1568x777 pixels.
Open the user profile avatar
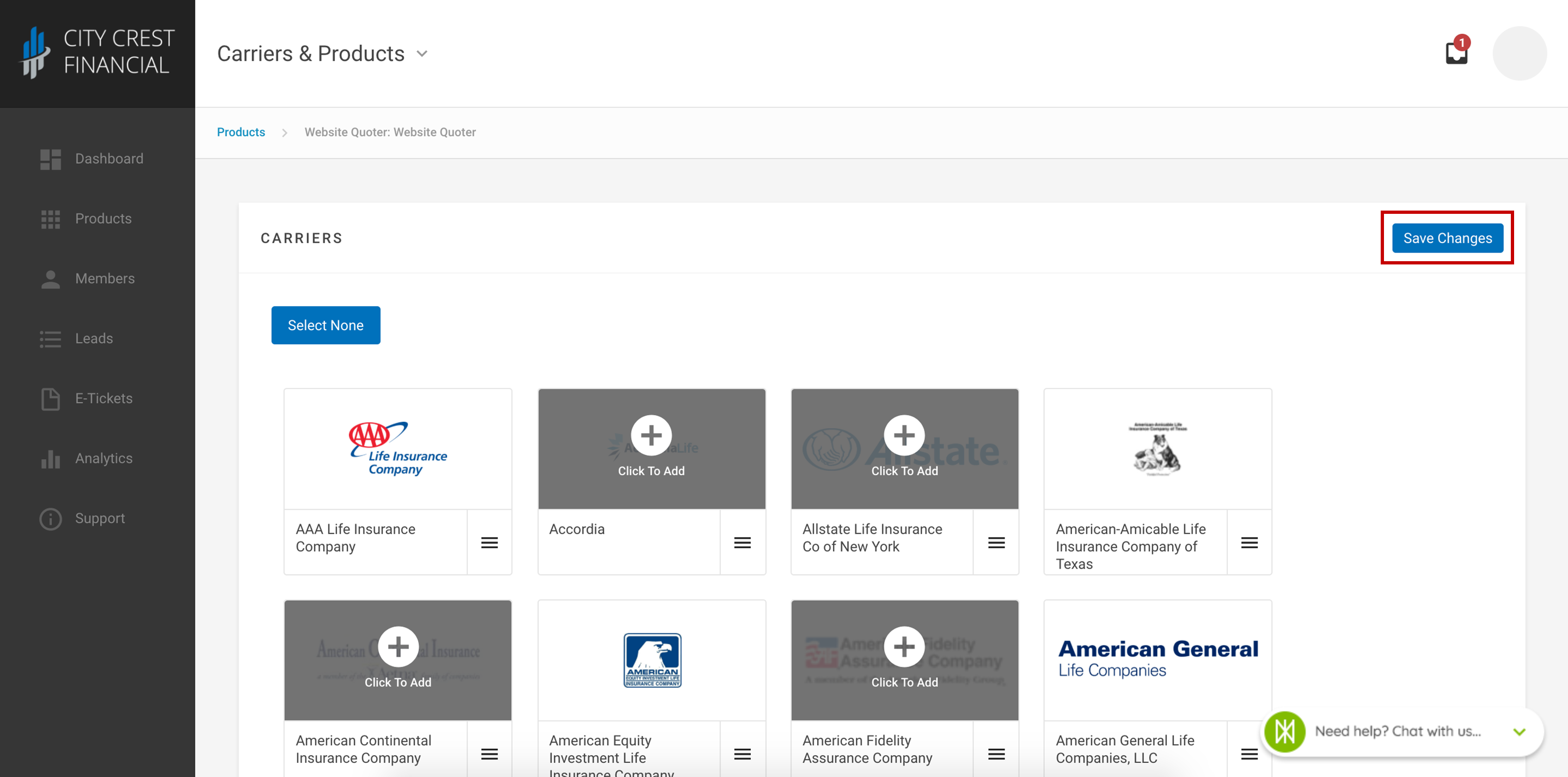pyautogui.click(x=1520, y=53)
